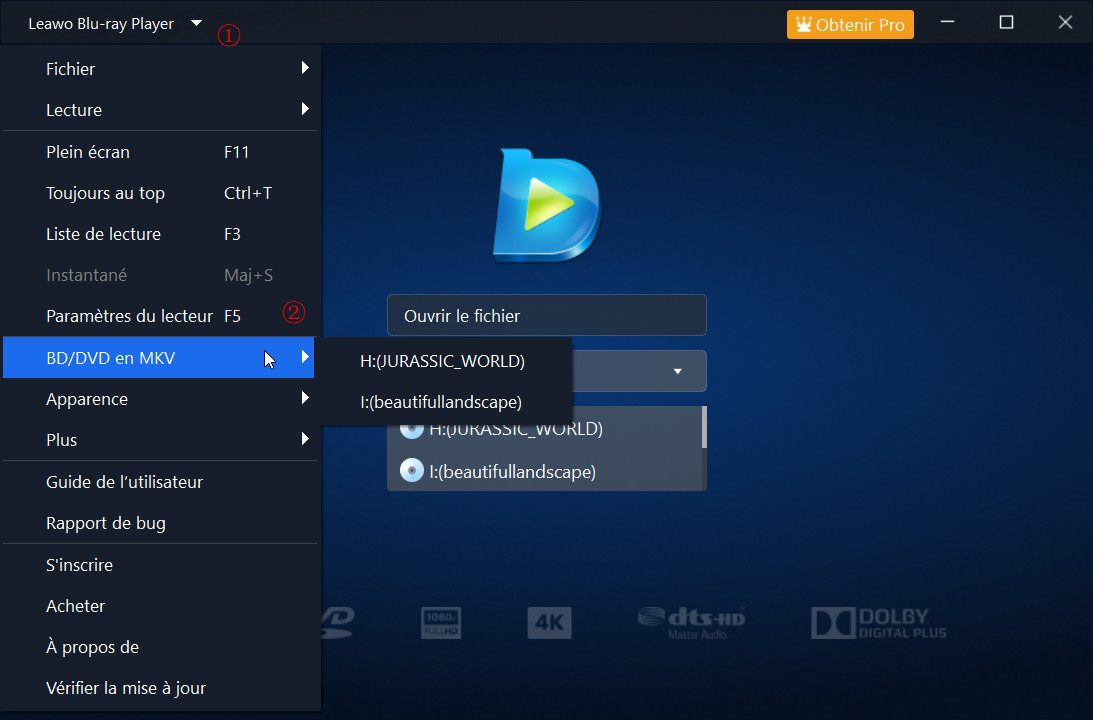Choose Plein écran from the menu
Image resolution: width=1093 pixels, height=720 pixels.
[160, 152]
